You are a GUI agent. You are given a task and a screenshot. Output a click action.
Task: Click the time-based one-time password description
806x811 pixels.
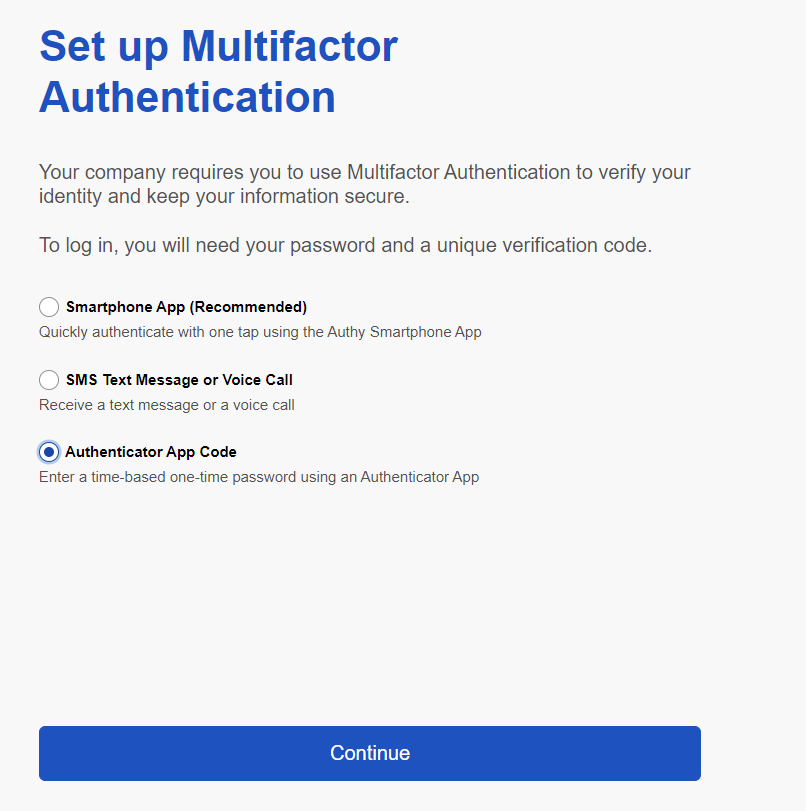(x=258, y=477)
